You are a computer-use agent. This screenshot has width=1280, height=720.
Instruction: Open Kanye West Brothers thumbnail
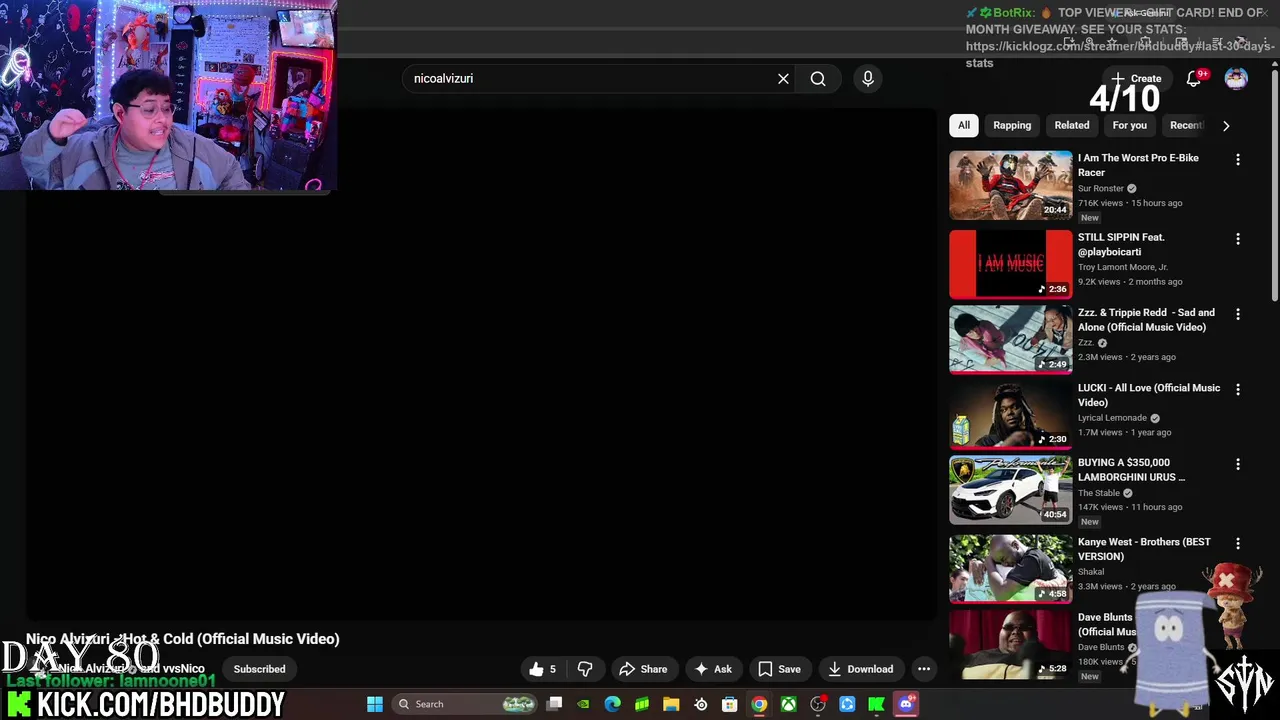click(x=1010, y=568)
